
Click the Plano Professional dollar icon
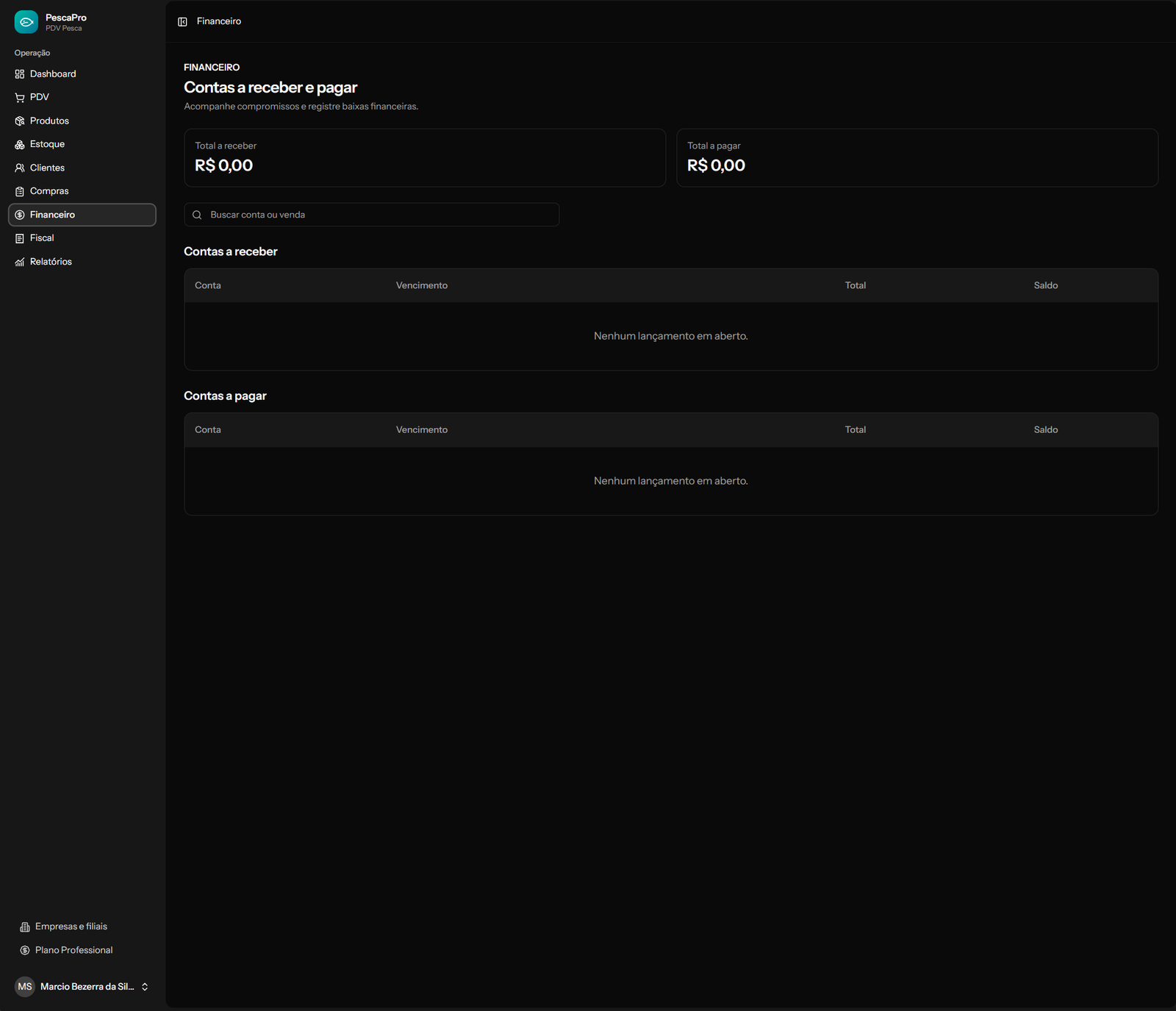(25, 951)
